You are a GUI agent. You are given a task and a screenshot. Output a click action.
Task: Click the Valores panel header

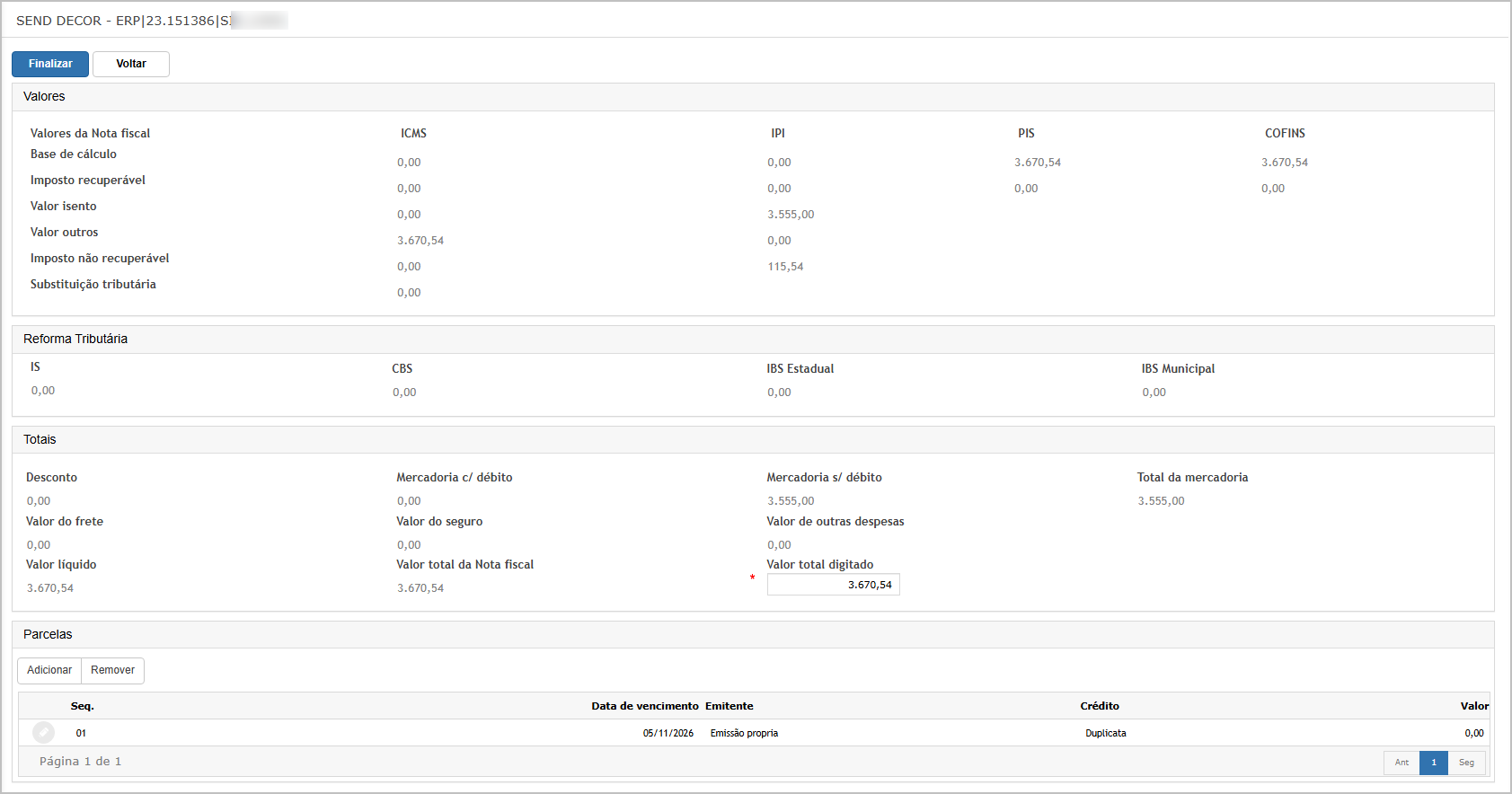pyautogui.click(x=753, y=97)
